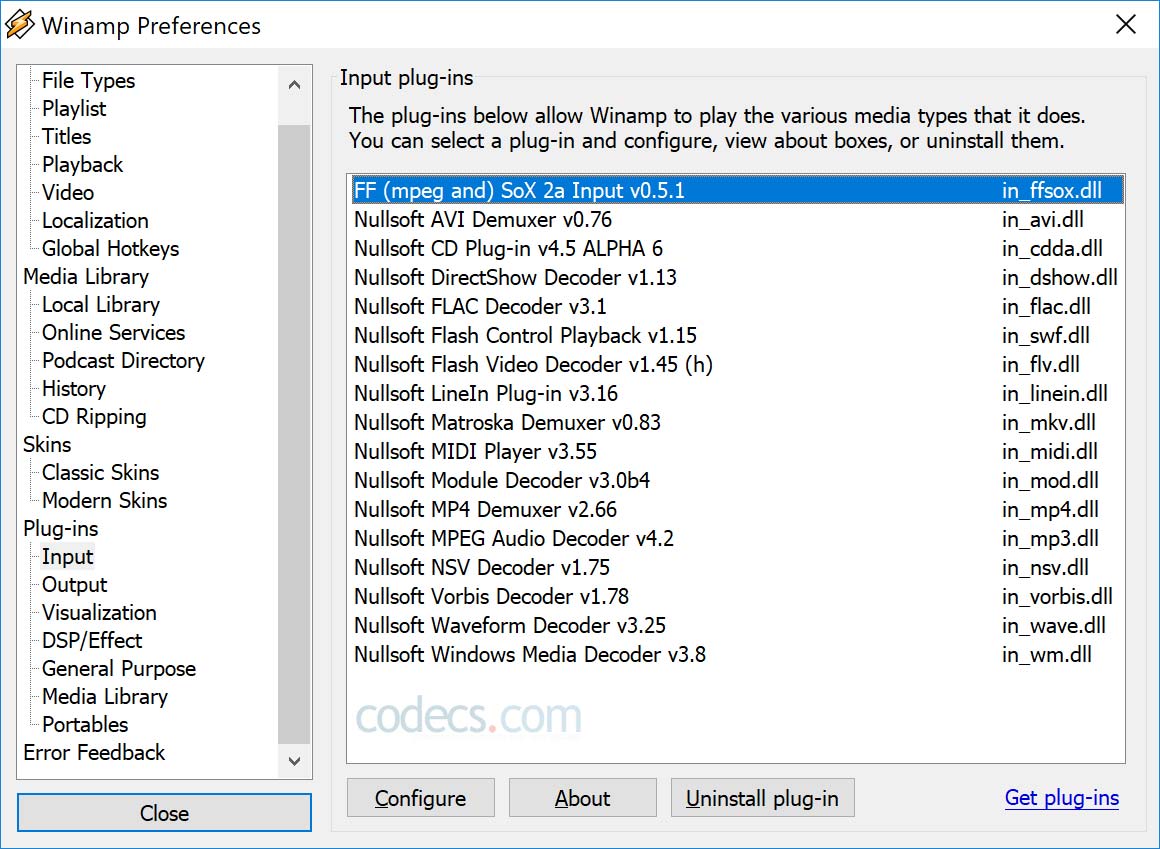
Task: Open Portables plug-ins page
Action: (85, 725)
